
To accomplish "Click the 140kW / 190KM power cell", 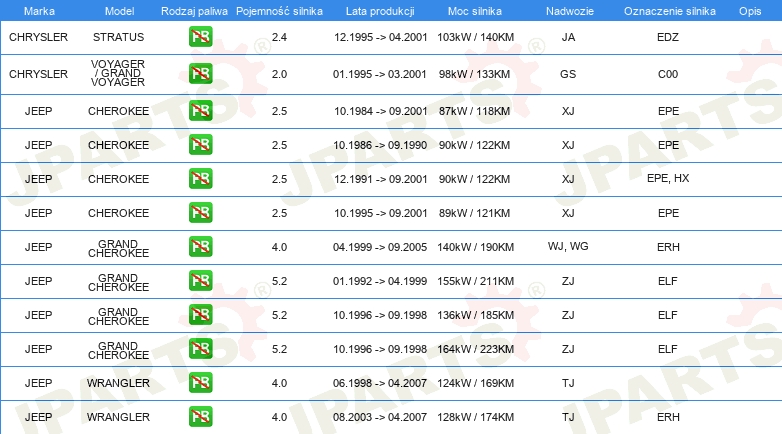I will (475, 247).
